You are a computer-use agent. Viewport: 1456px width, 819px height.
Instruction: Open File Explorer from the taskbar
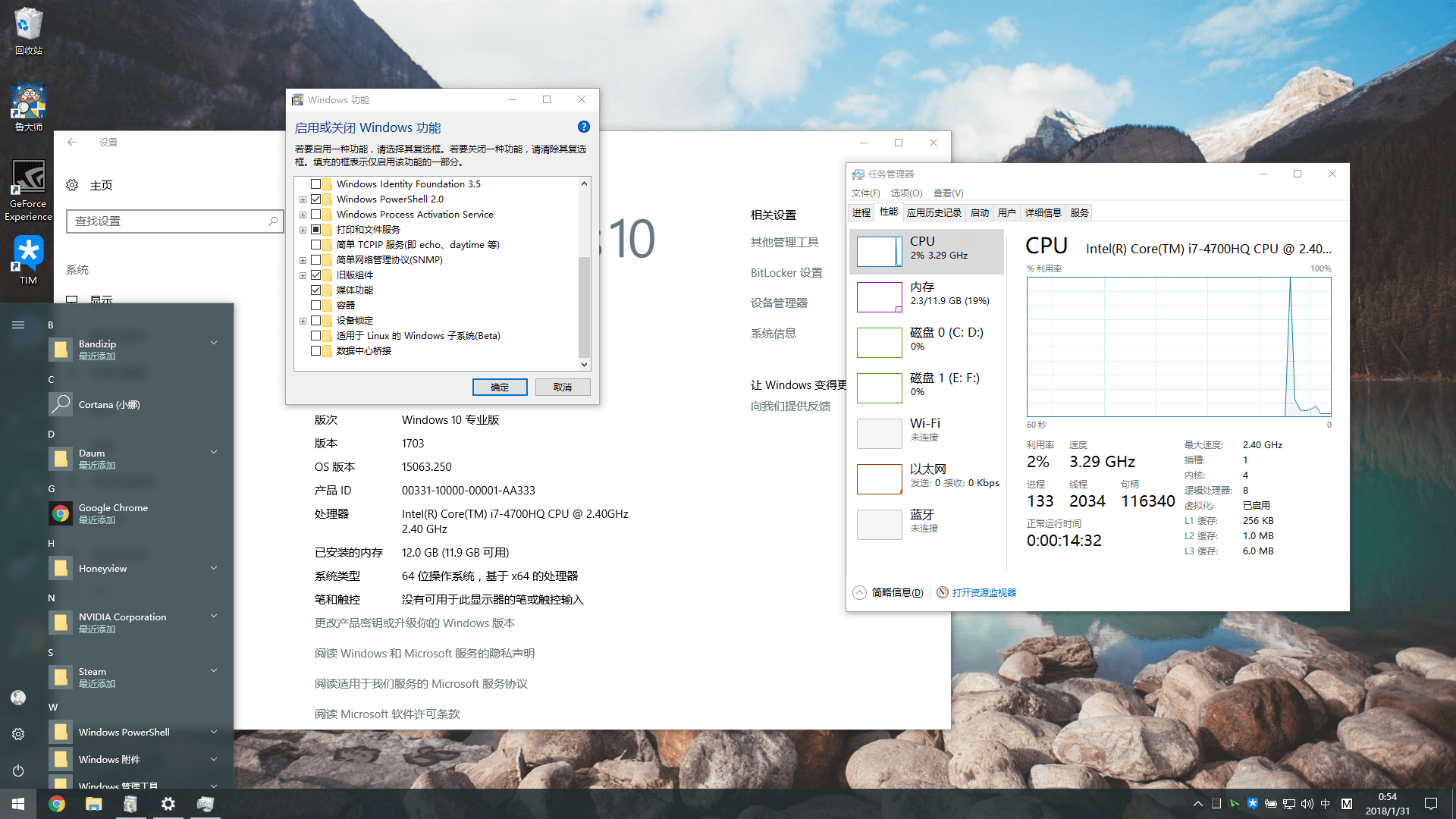point(93,804)
